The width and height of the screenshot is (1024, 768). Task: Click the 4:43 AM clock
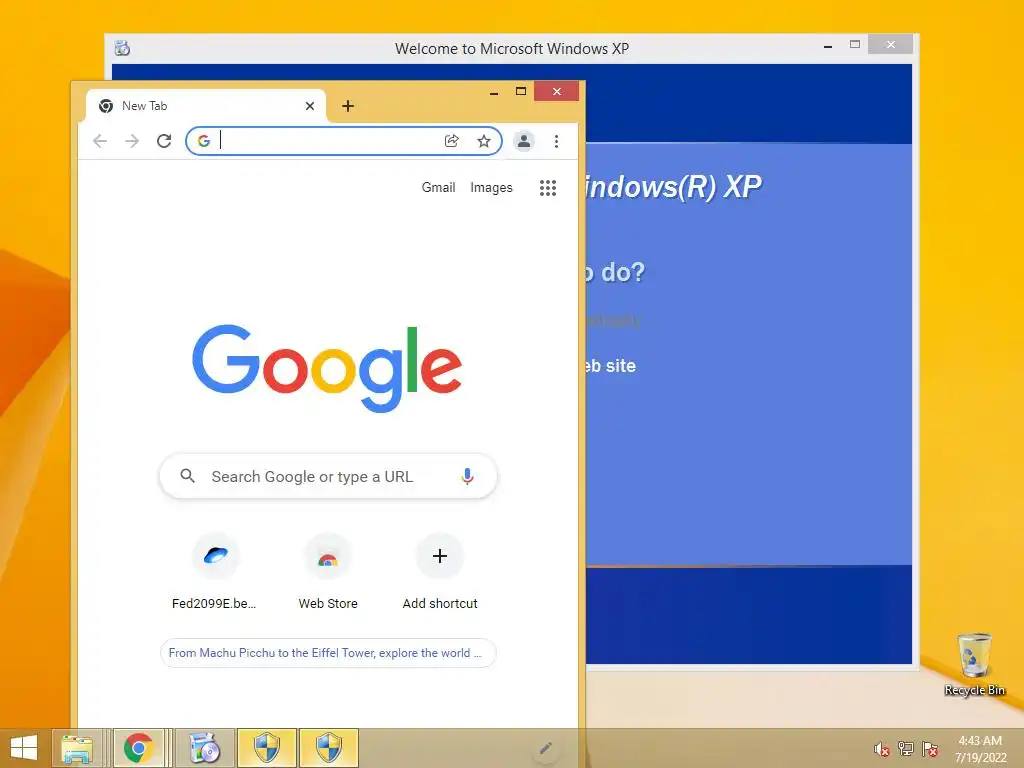tap(980, 749)
